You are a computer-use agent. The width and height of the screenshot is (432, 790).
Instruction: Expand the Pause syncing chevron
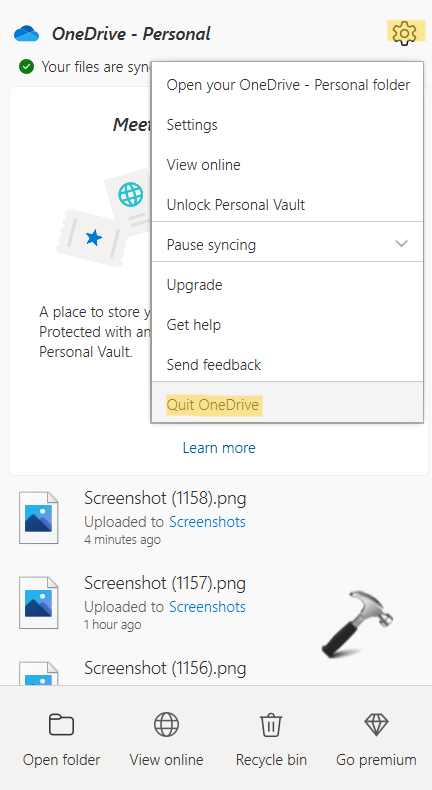click(401, 244)
